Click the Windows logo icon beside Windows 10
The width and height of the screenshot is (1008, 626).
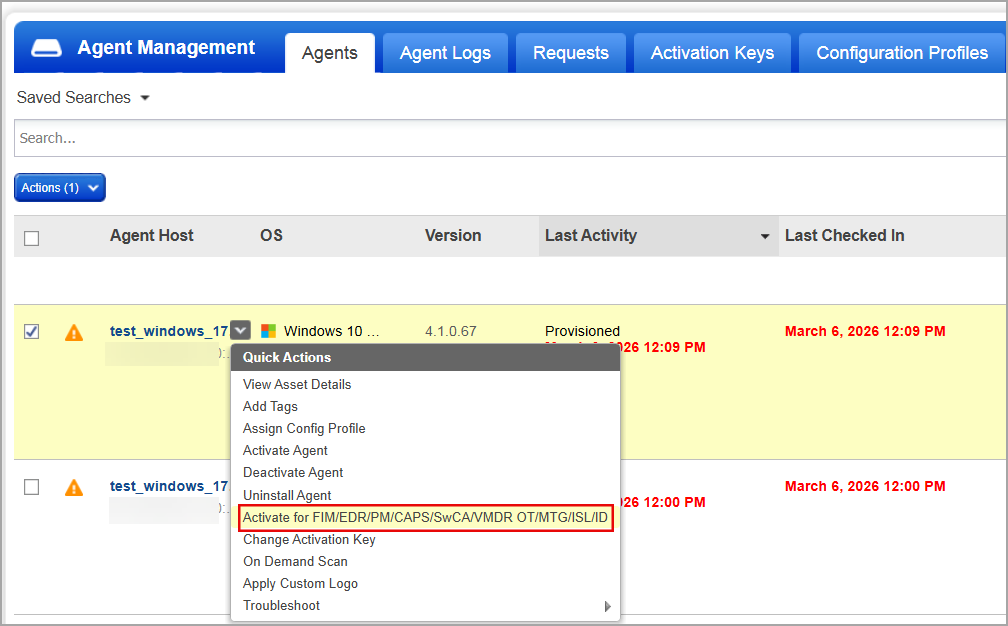pyautogui.click(x=268, y=331)
